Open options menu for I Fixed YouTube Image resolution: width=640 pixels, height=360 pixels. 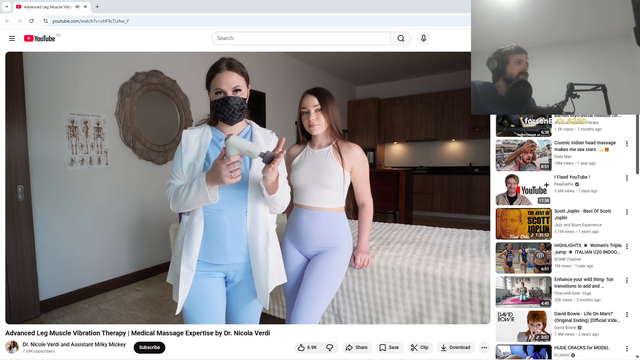pyautogui.click(x=627, y=178)
